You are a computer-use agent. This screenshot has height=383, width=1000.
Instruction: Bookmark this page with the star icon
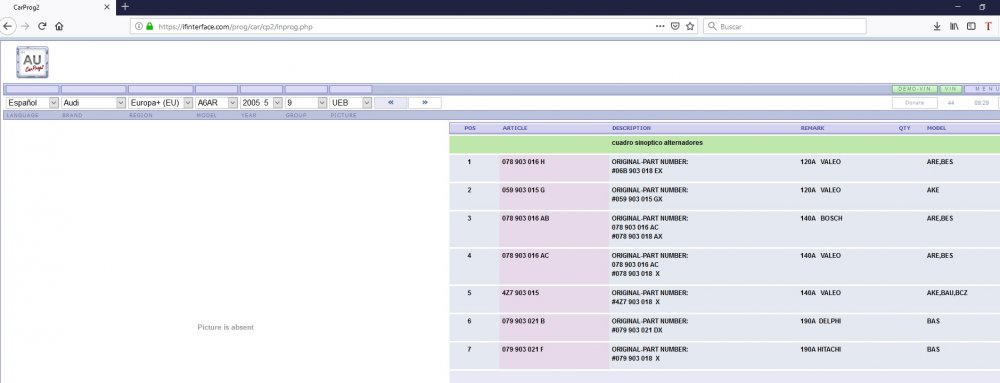[690, 27]
